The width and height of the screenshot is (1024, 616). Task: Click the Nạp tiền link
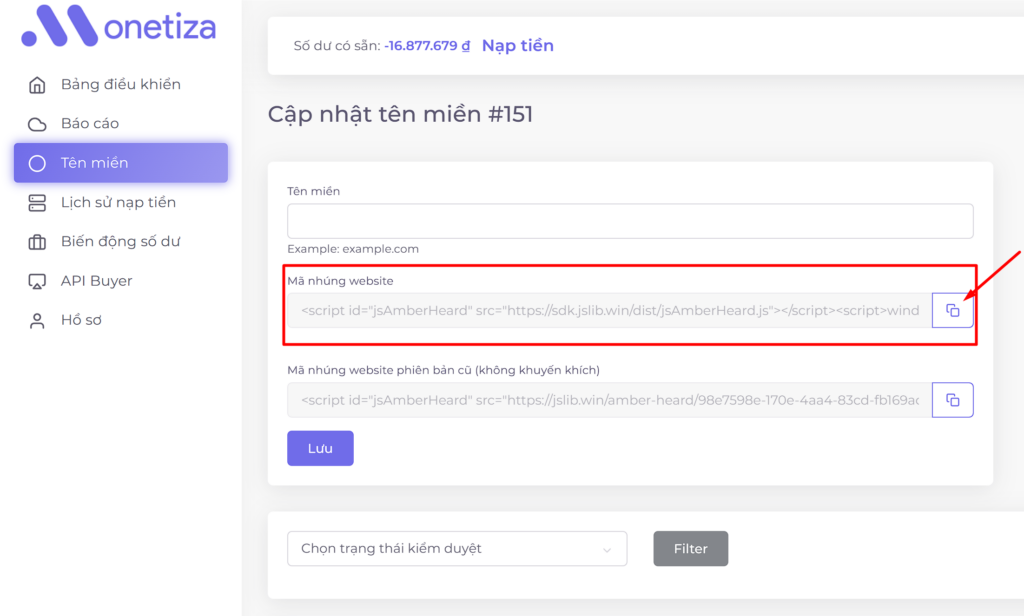(x=517, y=46)
